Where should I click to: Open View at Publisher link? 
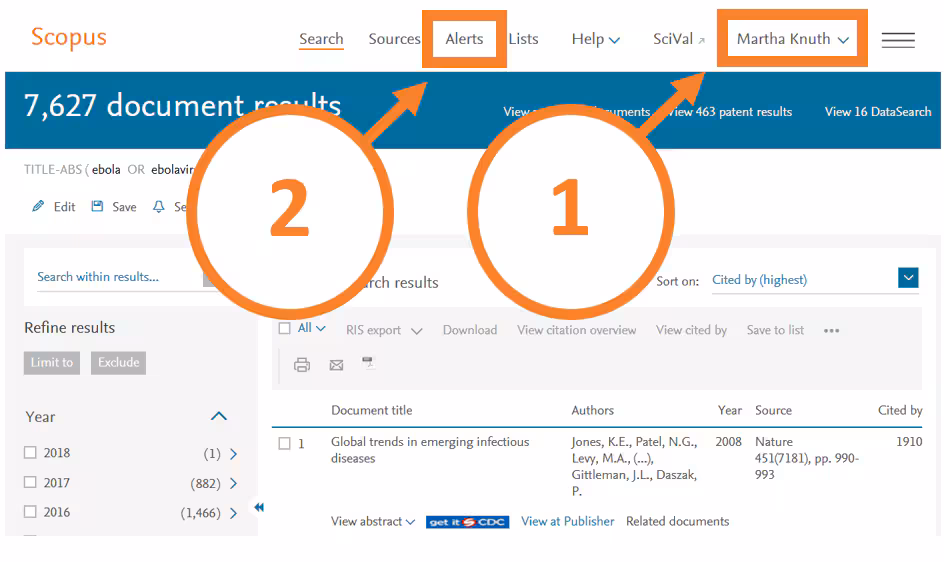568,522
